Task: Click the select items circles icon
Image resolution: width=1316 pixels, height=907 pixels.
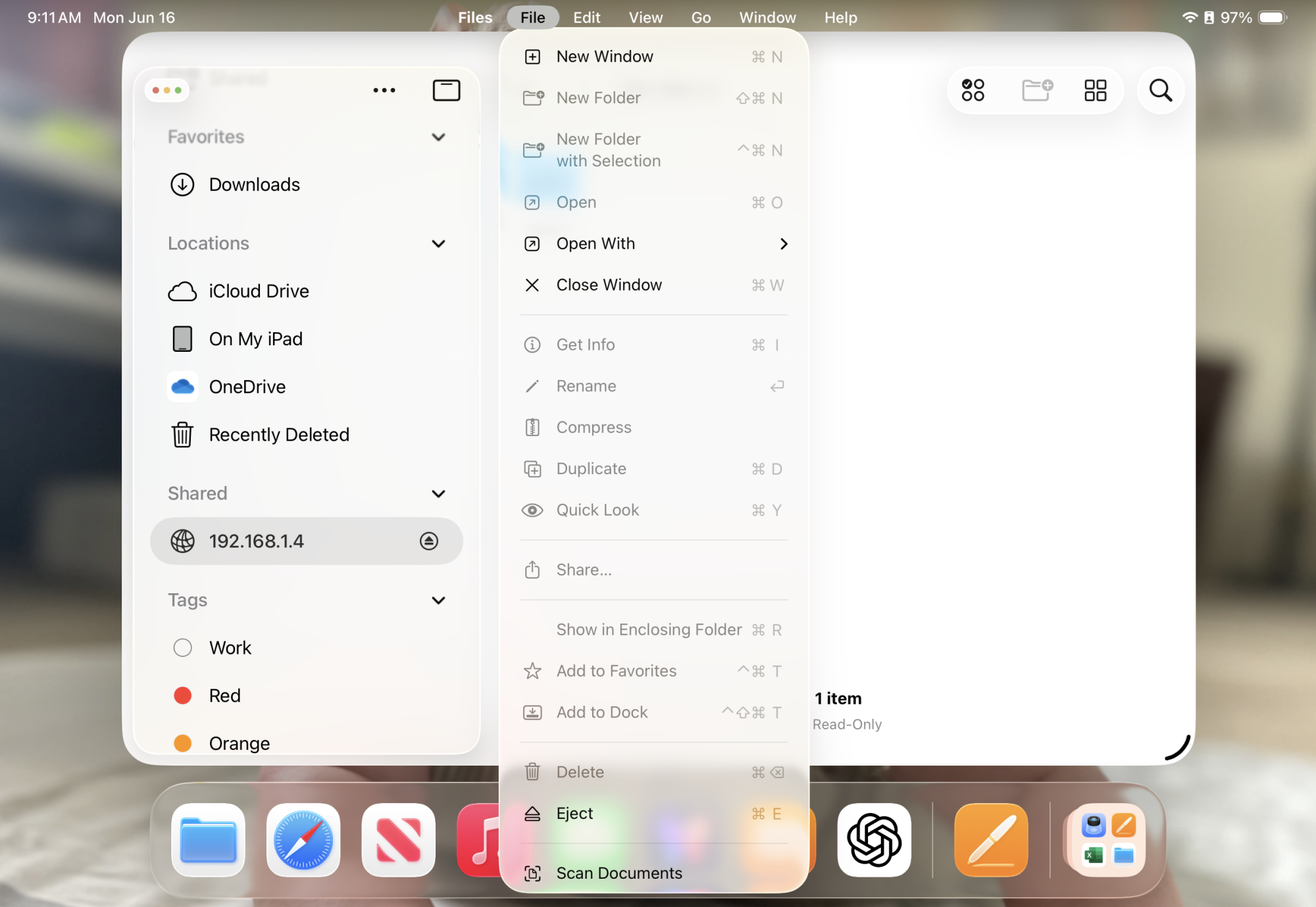Action: pos(973,90)
